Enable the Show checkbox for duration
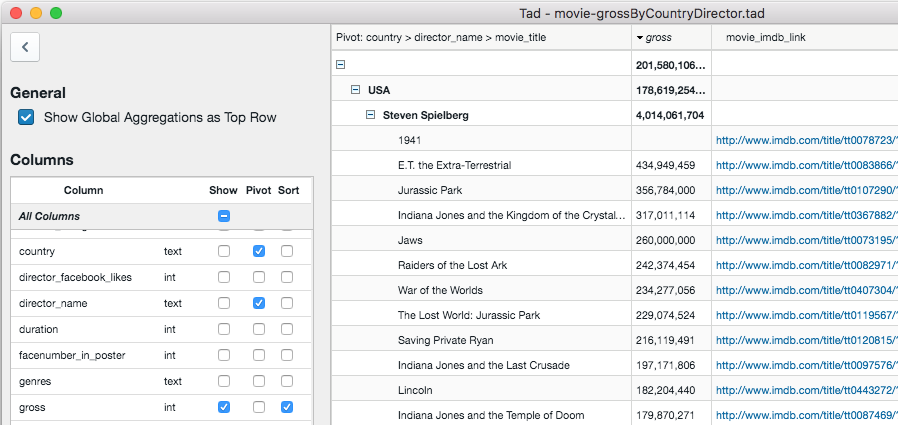 (x=224, y=329)
